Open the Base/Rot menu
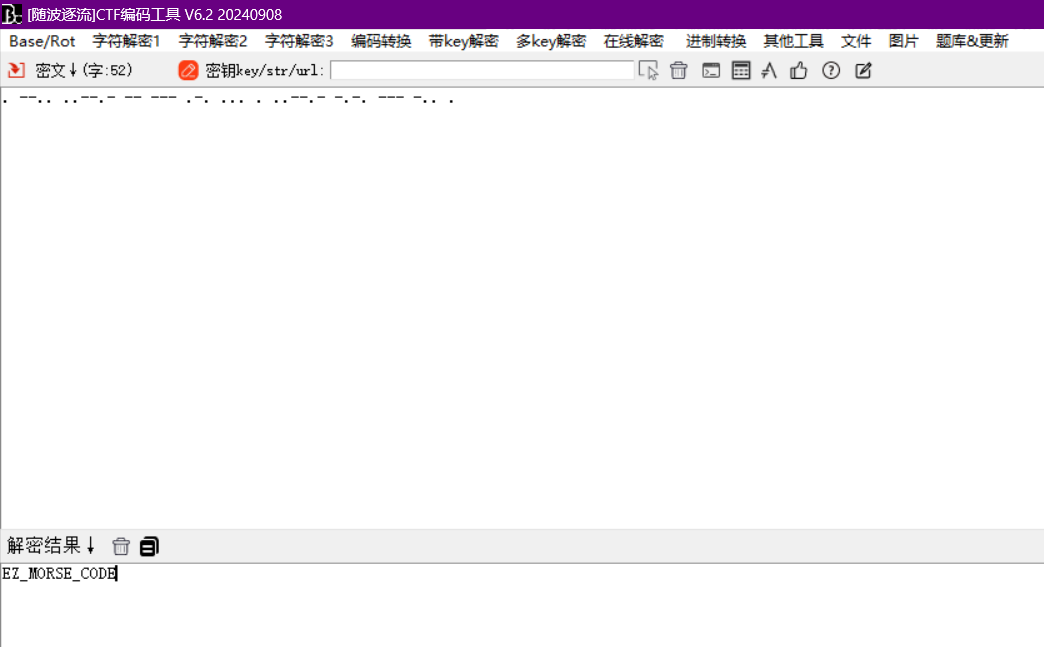The width and height of the screenshot is (1044, 647). [42, 41]
